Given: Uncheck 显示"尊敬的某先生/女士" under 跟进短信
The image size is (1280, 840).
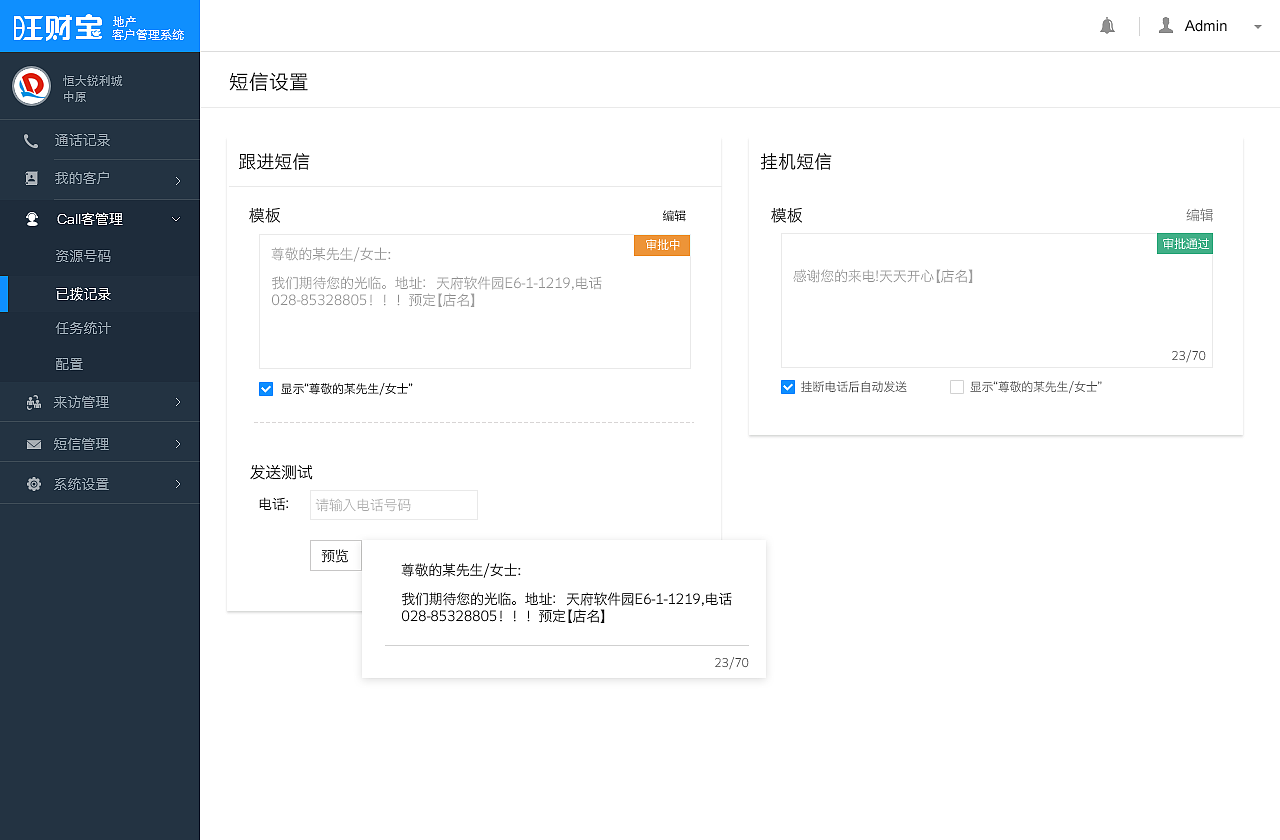Looking at the screenshot, I should click(266, 388).
